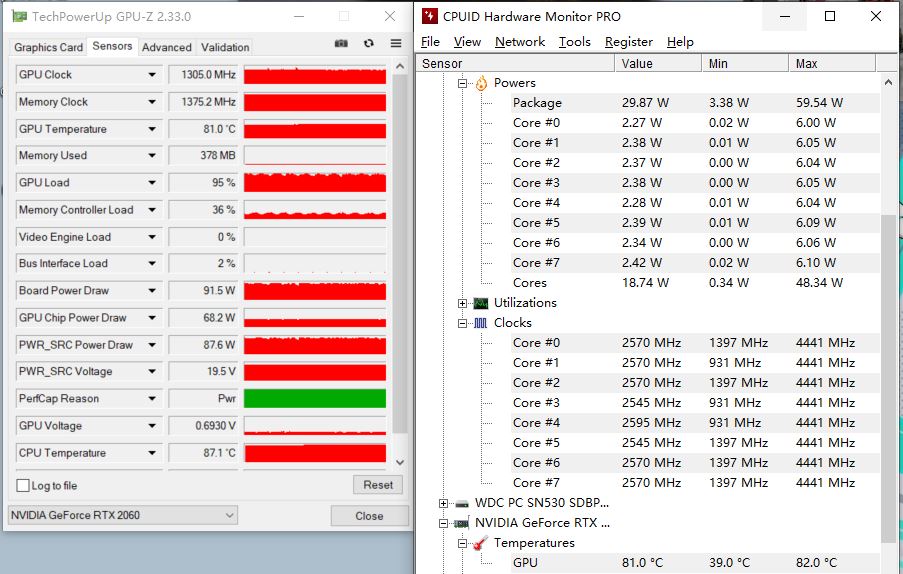This screenshot has width=903, height=574.
Task: Collapse the NVIDIA GeForce RTX node
Action: click(443, 523)
